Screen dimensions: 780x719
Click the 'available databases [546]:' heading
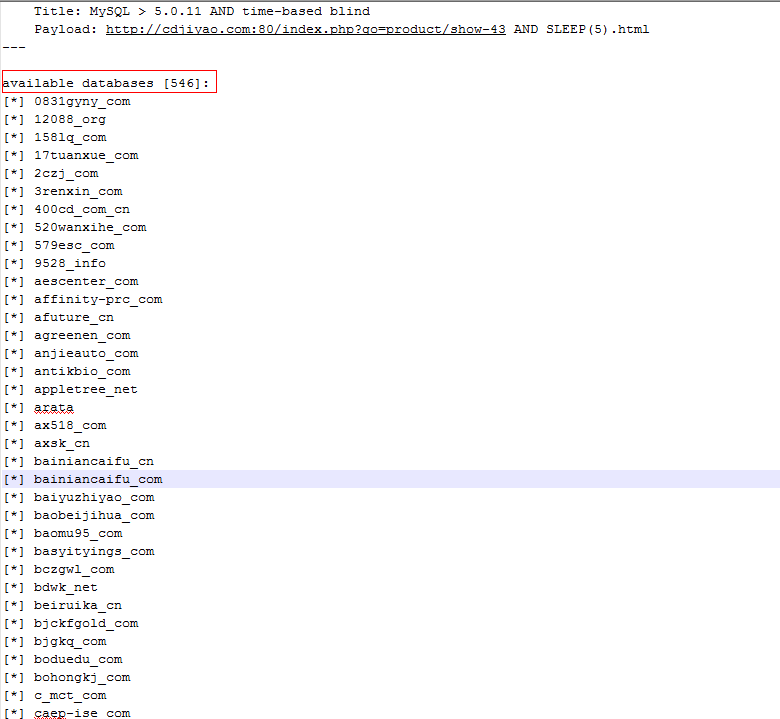point(106,83)
